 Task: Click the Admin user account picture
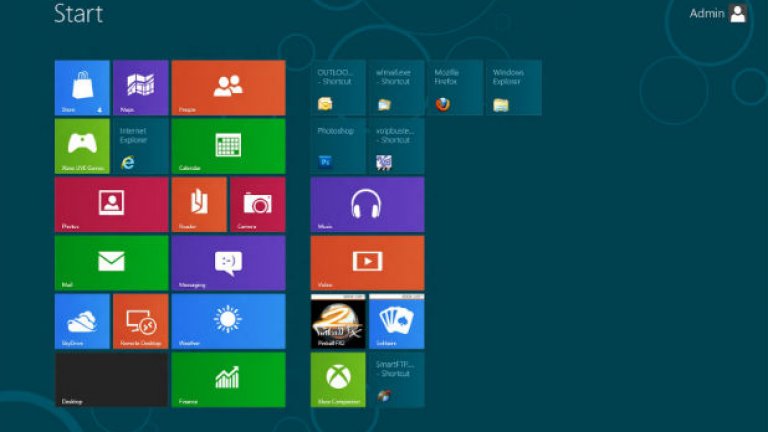point(738,14)
